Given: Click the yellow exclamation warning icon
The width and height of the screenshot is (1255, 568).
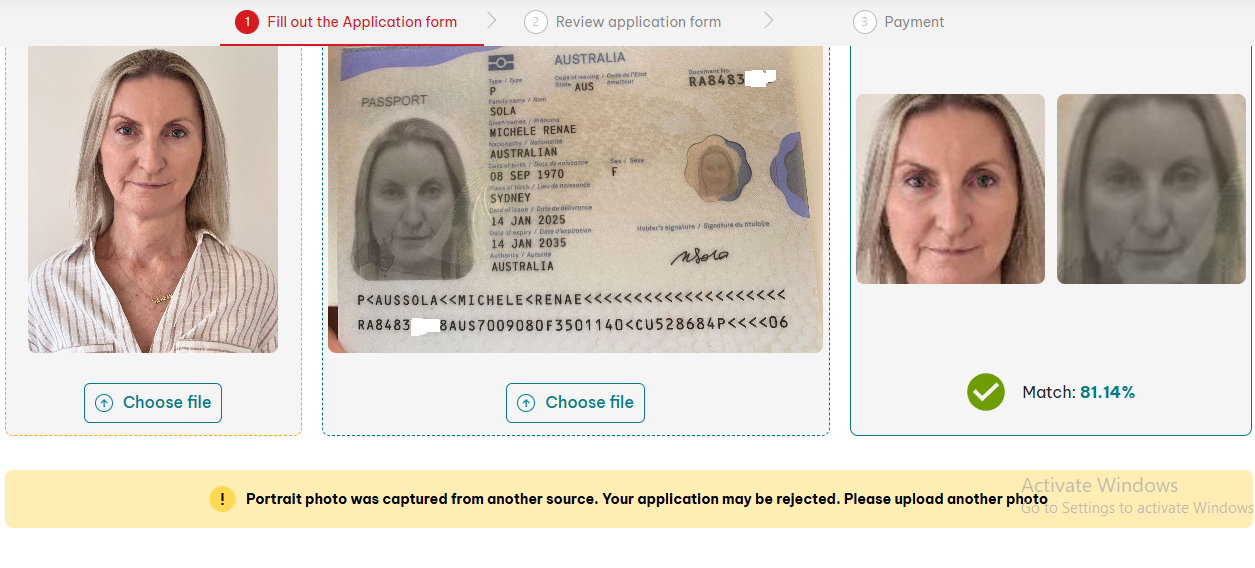Looking at the screenshot, I should coord(222,499).
